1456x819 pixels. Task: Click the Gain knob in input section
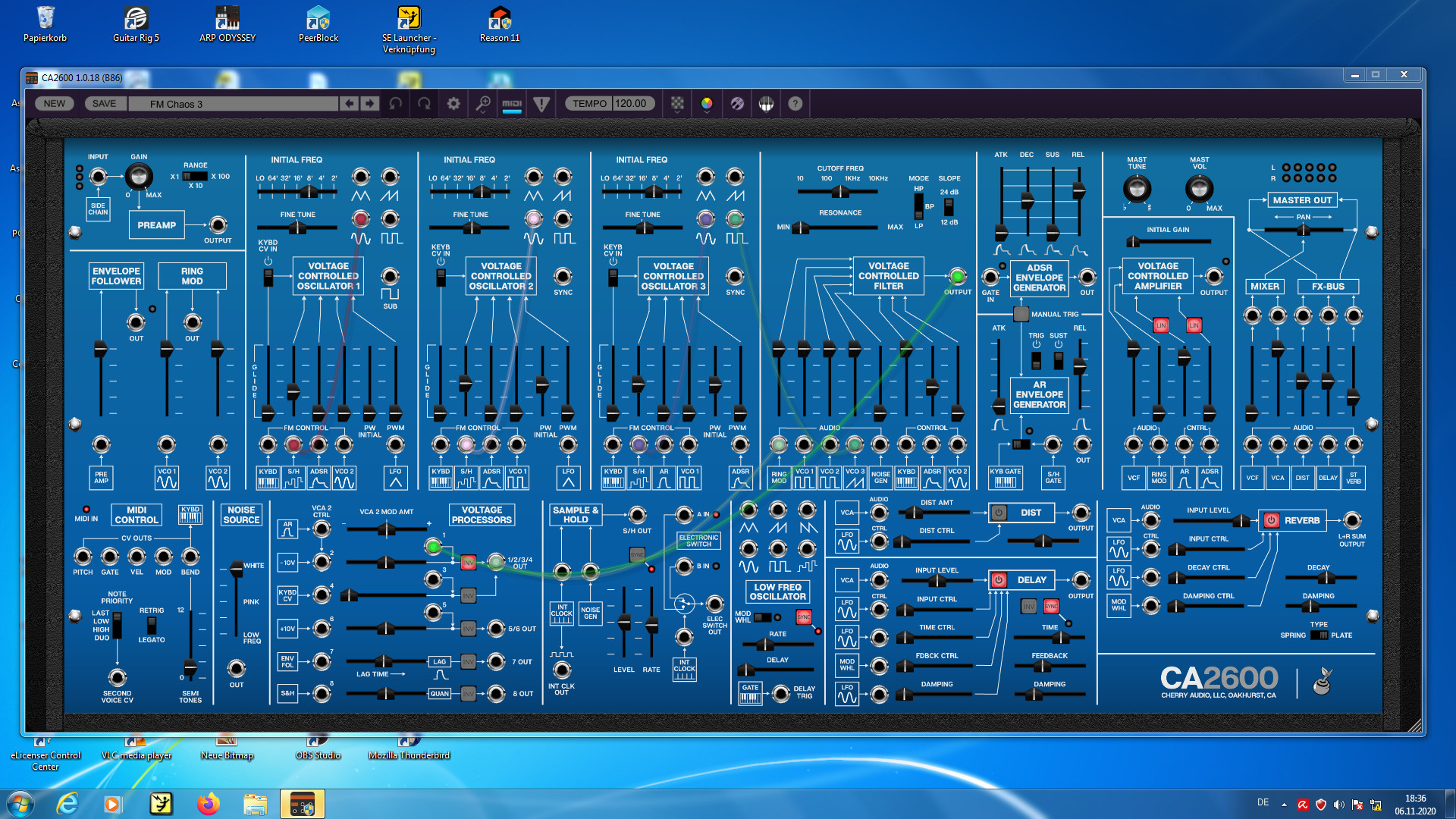[138, 176]
